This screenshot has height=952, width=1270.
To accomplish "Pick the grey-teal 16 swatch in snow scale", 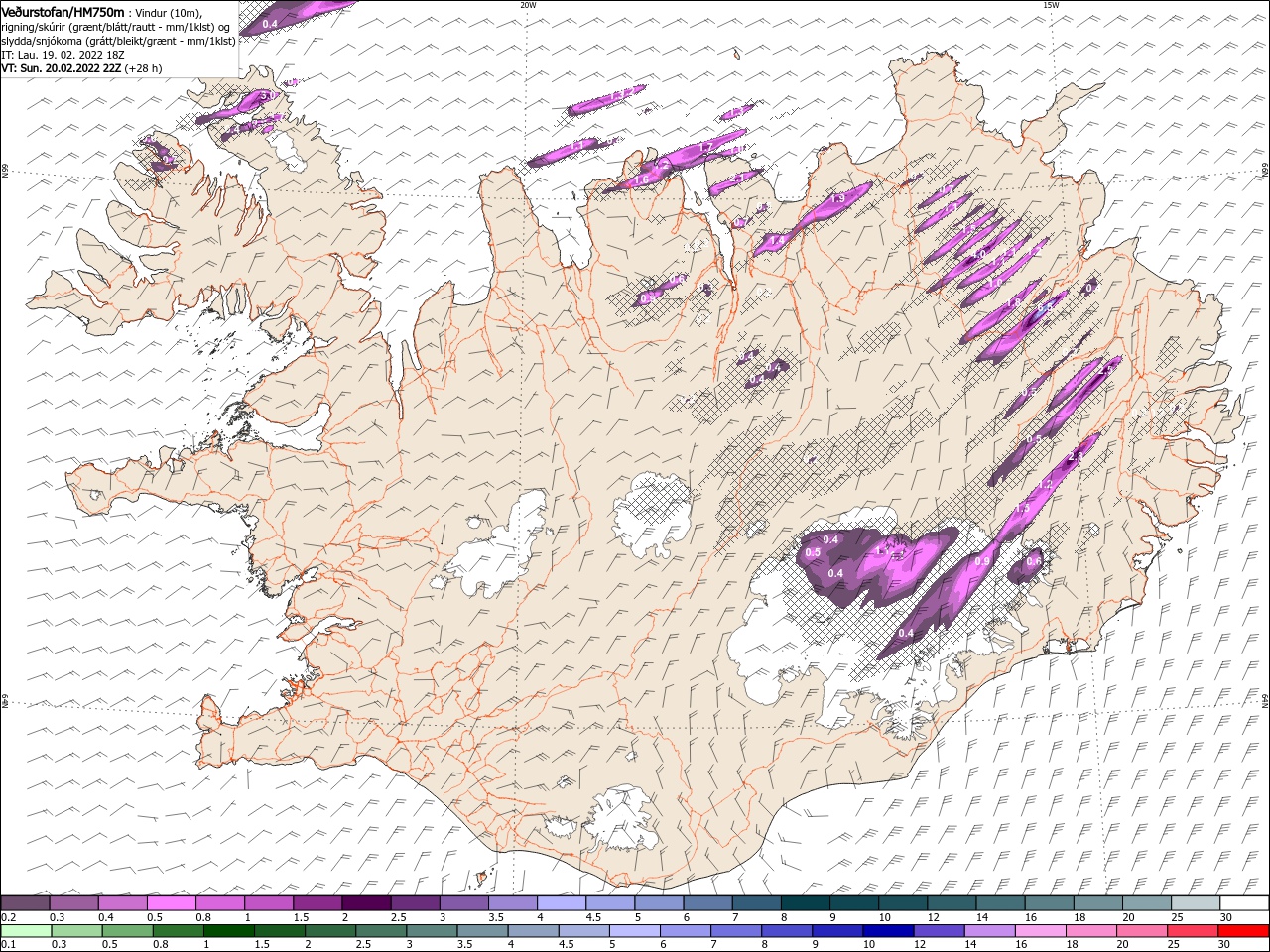I will pyautogui.click(x=1049, y=903).
